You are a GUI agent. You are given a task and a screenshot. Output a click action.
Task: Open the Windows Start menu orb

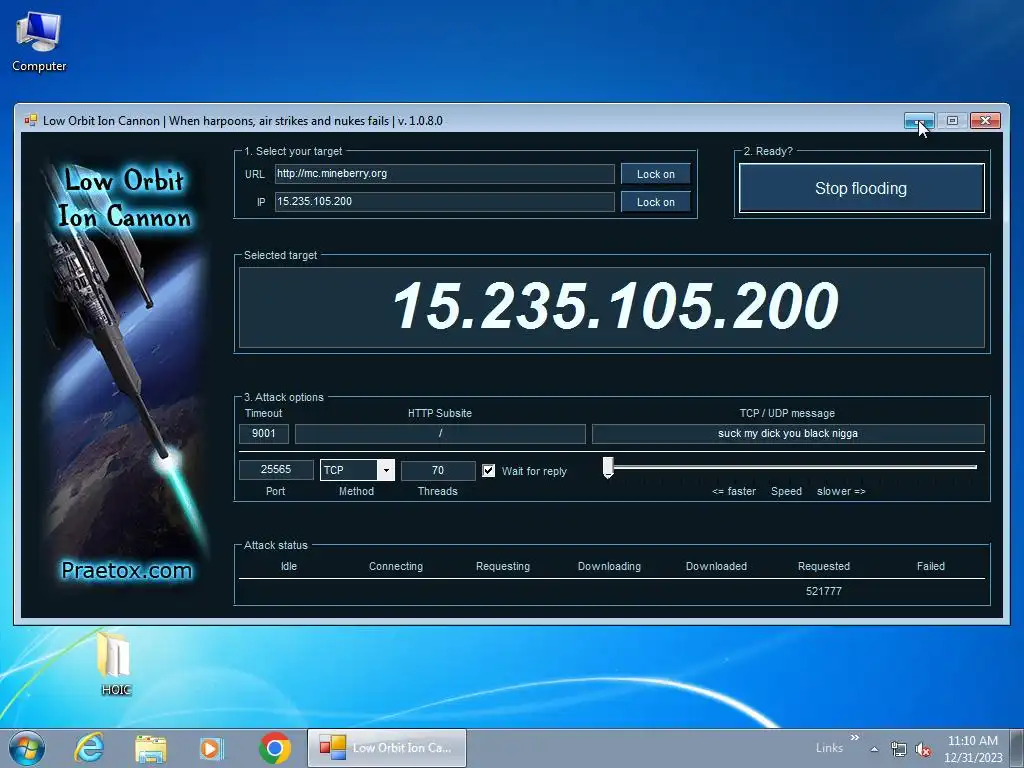coord(27,748)
